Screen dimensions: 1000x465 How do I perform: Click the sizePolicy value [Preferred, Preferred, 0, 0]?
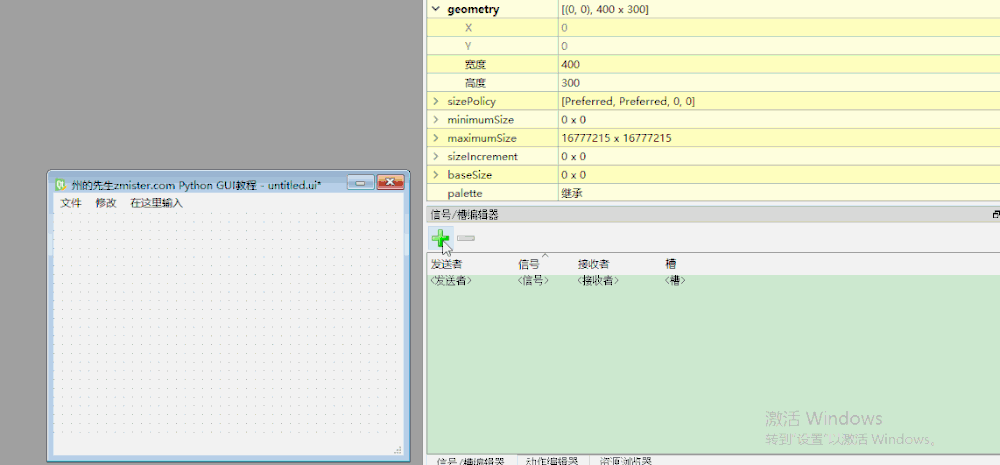point(779,101)
